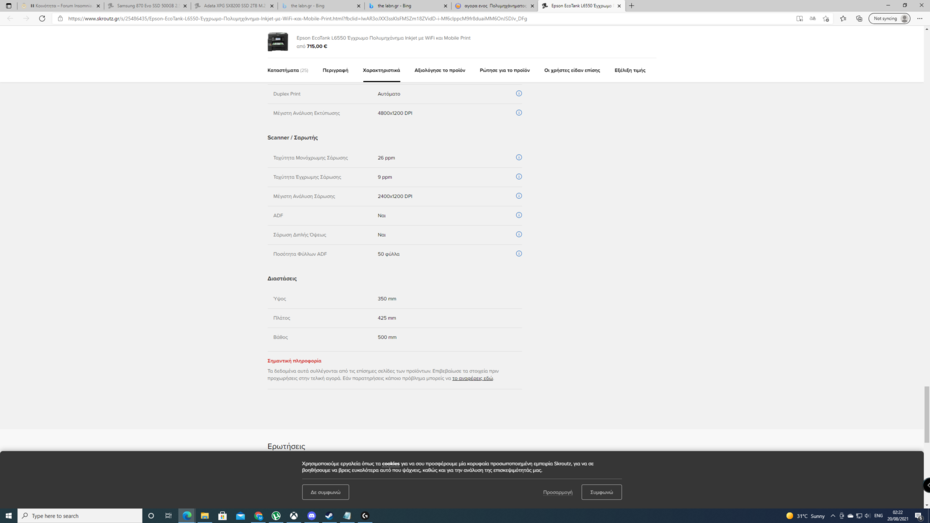Switch to Forum Insomnia browser tab
930x523 pixels.
point(60,6)
